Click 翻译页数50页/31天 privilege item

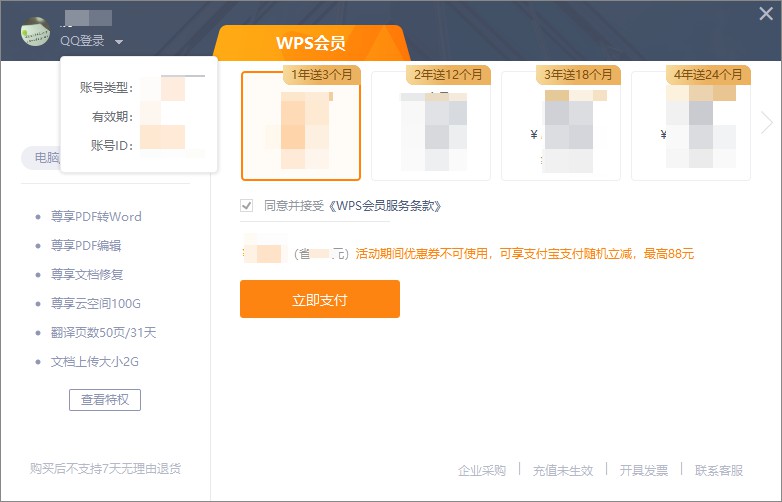103,332
